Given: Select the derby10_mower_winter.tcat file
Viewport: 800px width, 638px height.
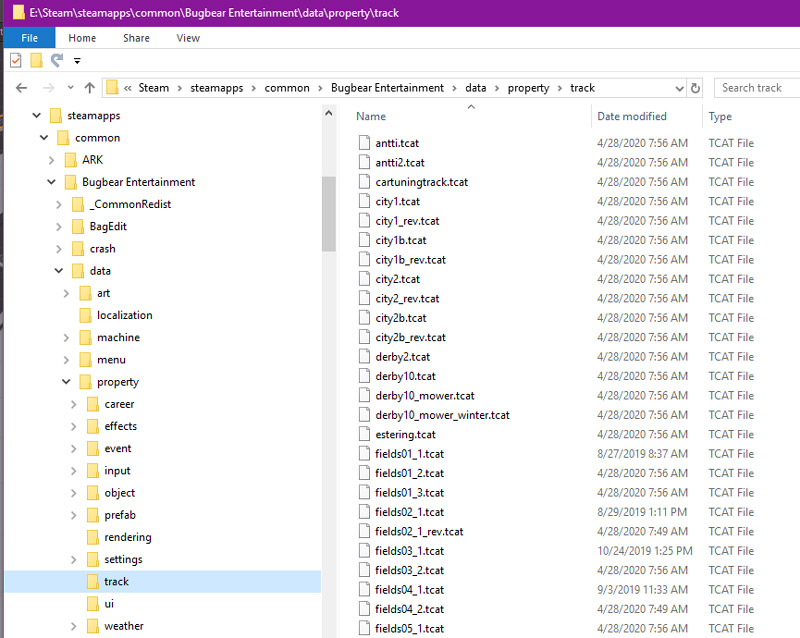Looking at the screenshot, I should point(442,415).
